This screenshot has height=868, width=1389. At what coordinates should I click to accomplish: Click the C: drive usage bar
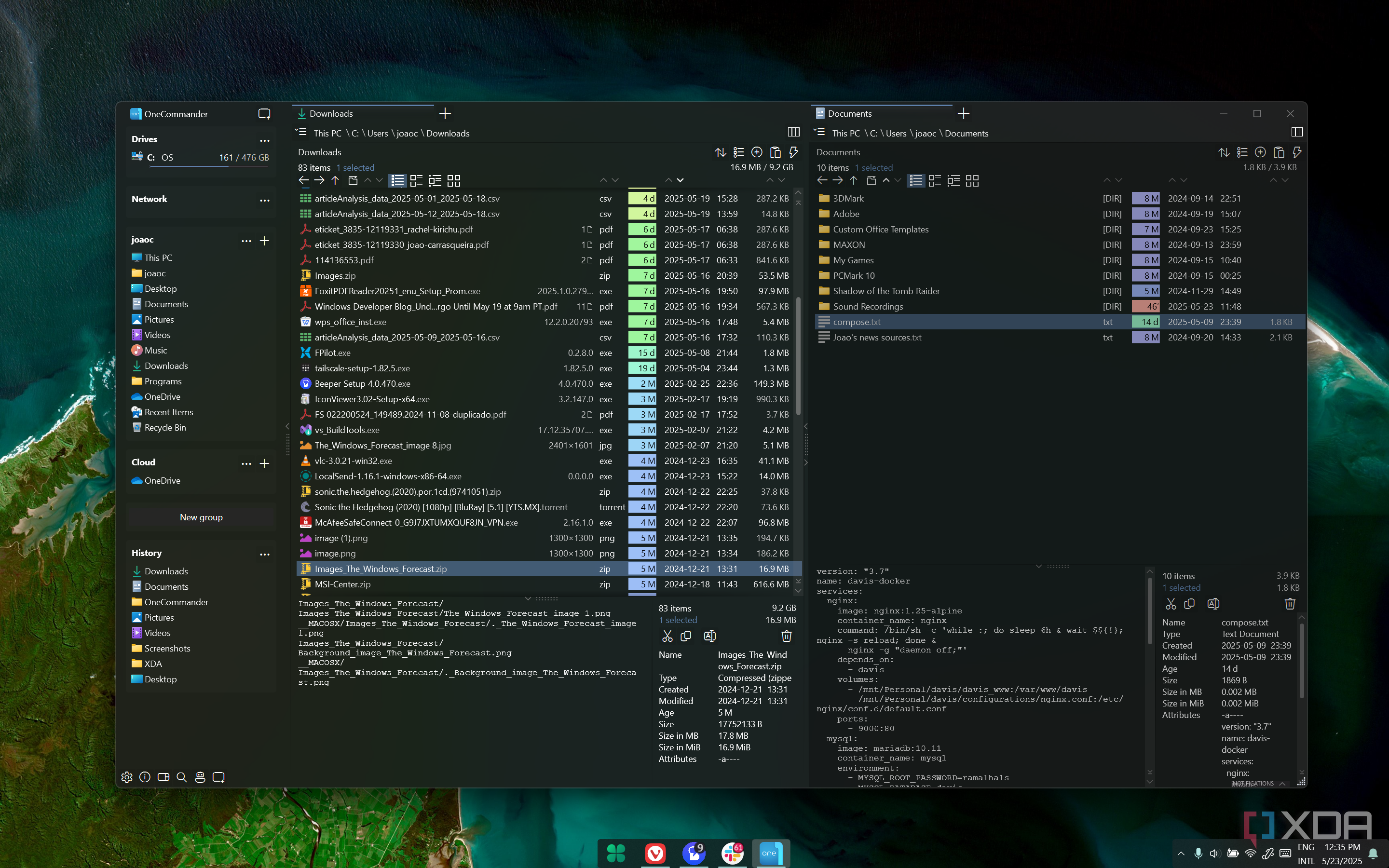click(209, 166)
